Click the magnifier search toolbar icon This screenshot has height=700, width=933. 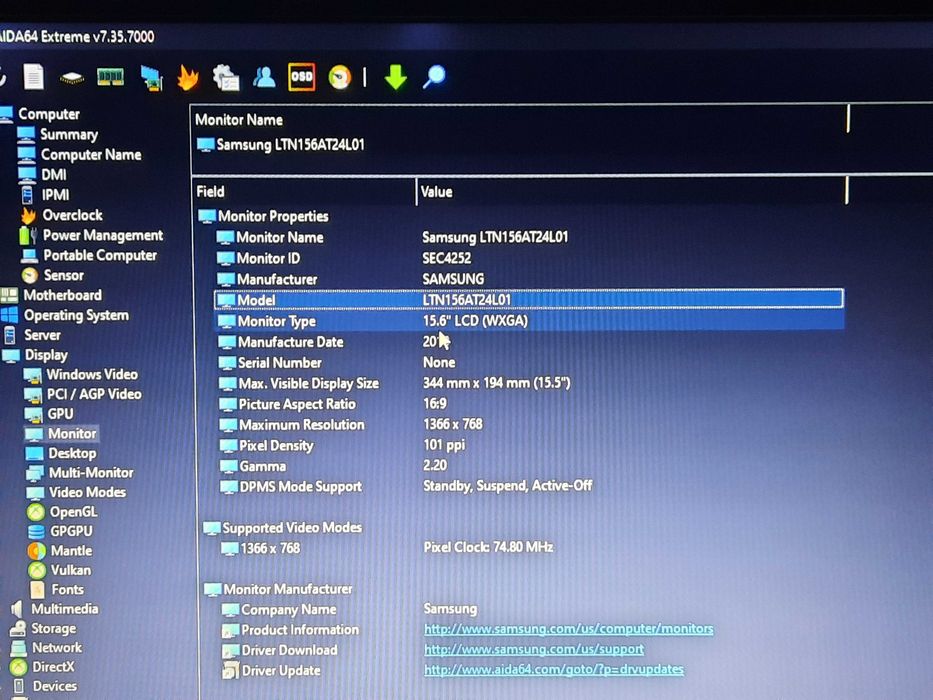(x=434, y=77)
